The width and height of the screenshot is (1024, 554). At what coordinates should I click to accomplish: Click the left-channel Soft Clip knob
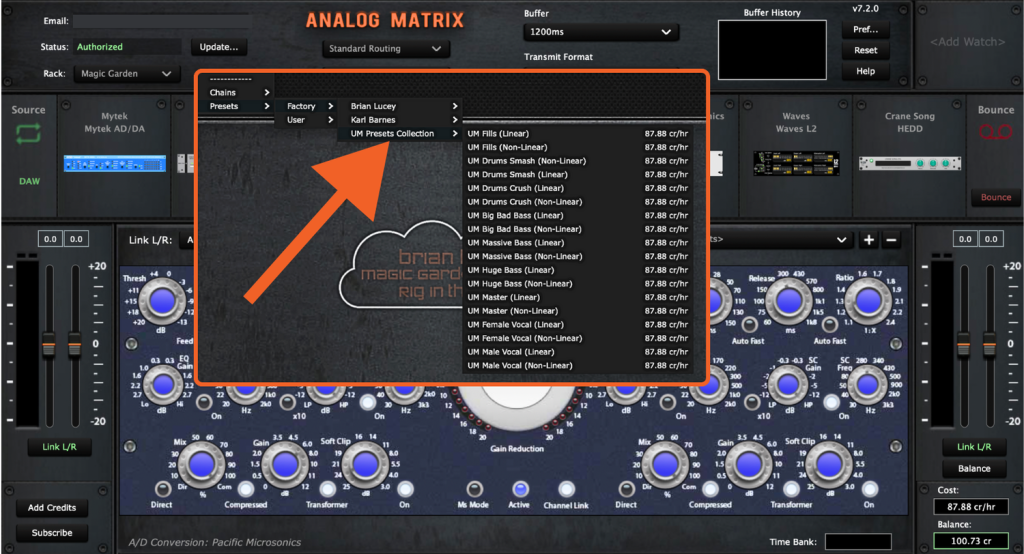364,465
